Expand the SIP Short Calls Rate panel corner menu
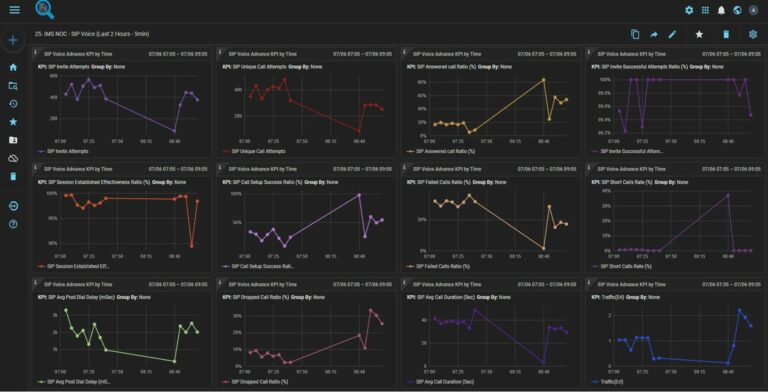This screenshot has width=768, height=392. pos(589,167)
